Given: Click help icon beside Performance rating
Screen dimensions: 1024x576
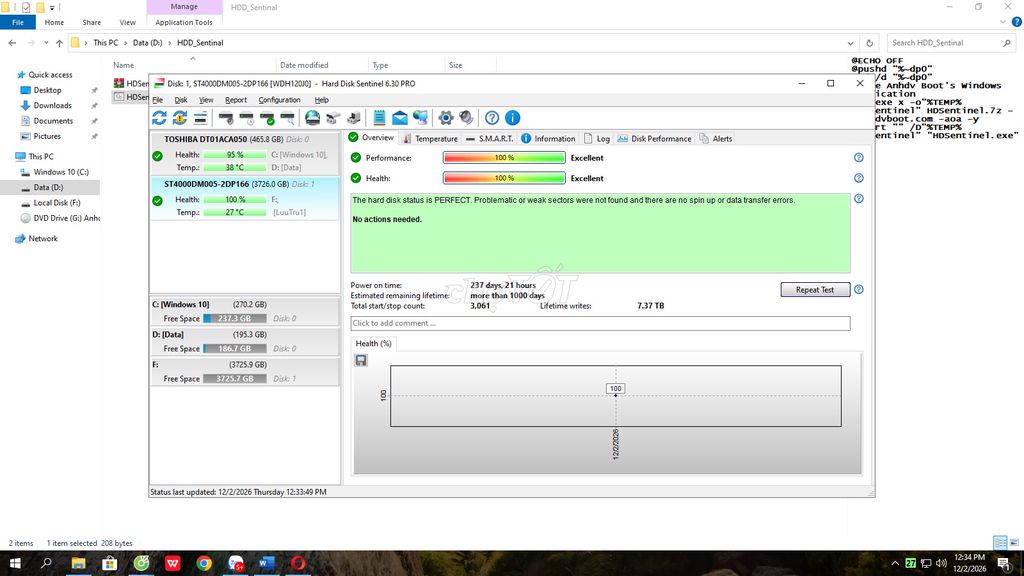Looking at the screenshot, I should point(859,157).
